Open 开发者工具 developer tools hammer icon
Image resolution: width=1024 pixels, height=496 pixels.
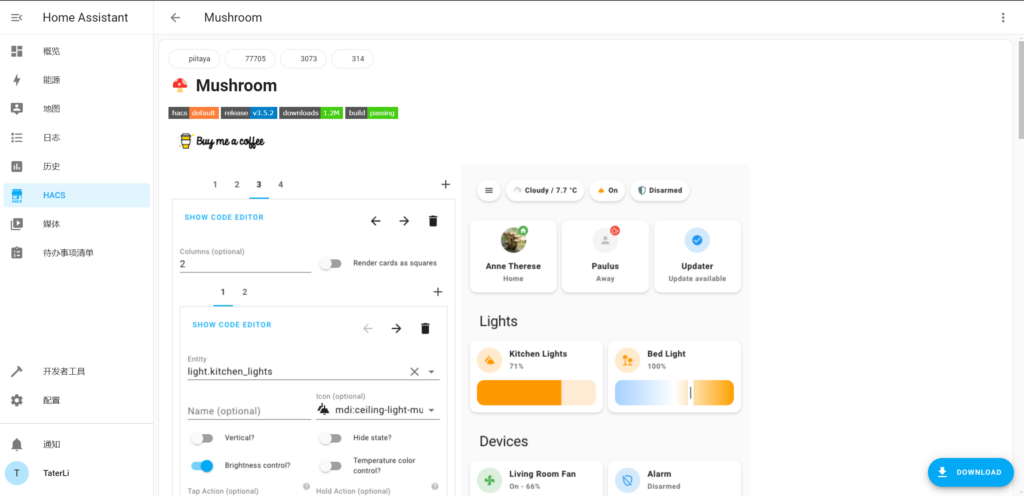click(x=17, y=371)
